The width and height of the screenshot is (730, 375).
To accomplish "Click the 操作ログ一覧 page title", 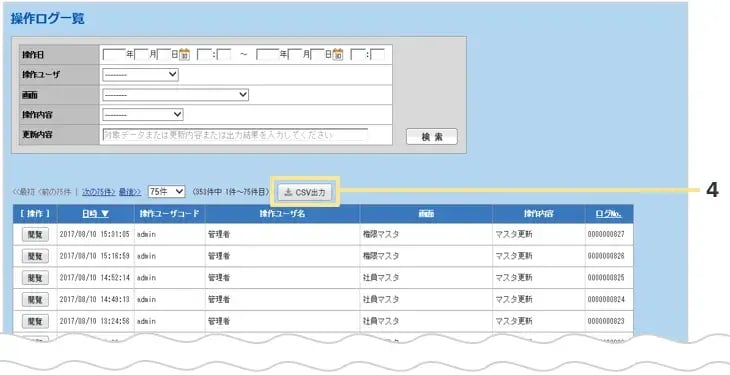I will [x=47, y=19].
